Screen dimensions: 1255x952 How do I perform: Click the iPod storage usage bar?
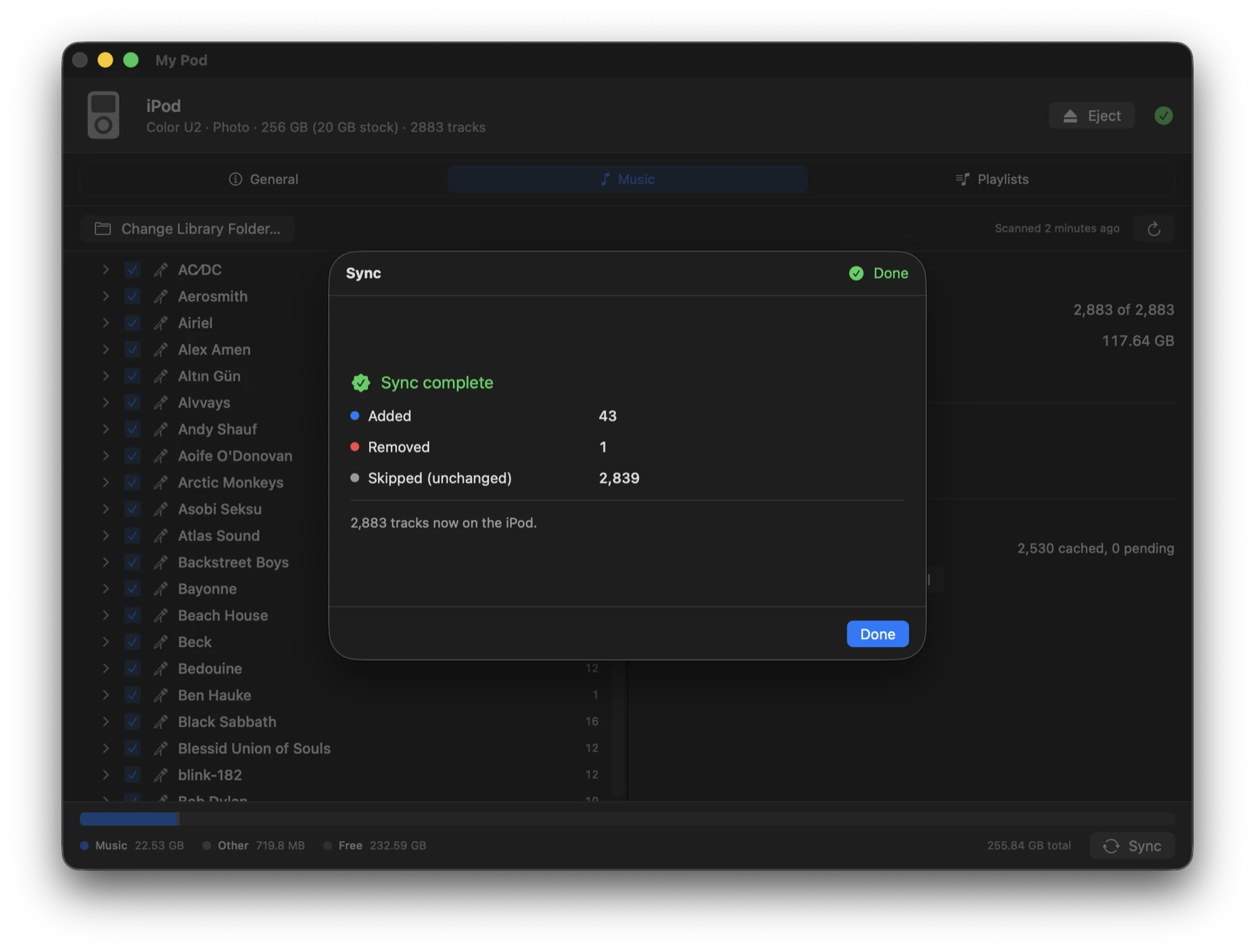(627, 819)
